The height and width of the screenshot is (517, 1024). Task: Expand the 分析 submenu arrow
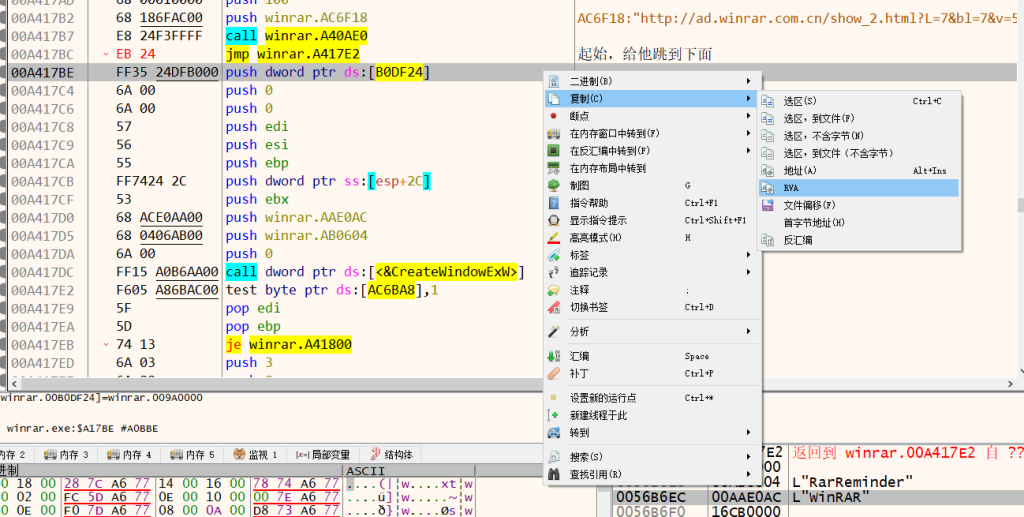[748, 331]
